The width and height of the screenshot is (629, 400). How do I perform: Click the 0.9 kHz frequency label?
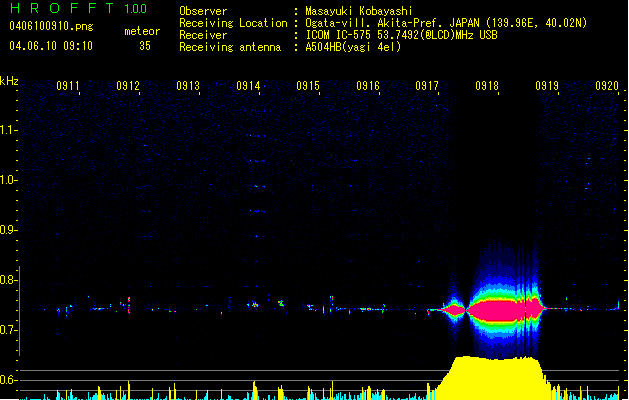8,230
